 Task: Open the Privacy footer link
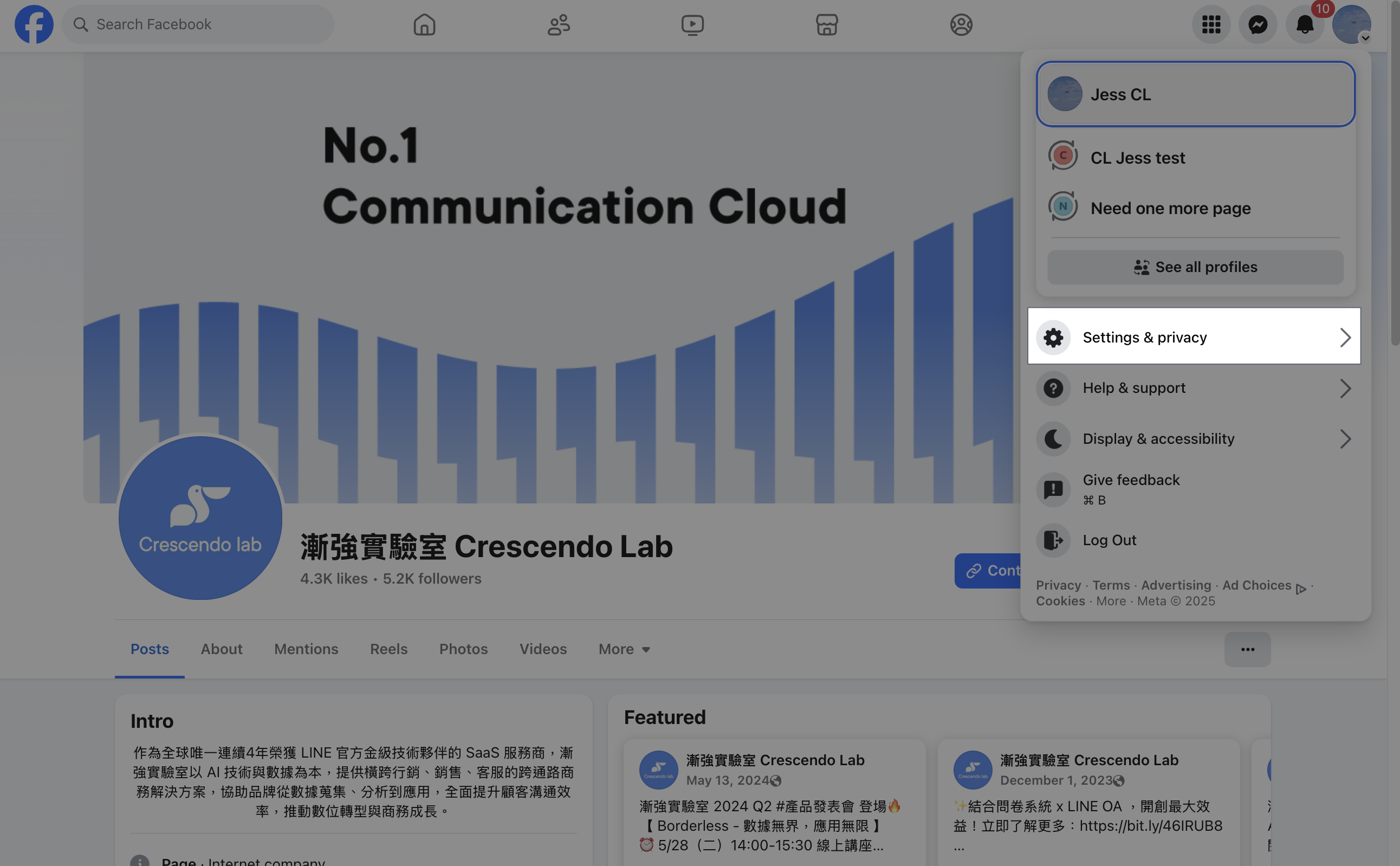pyautogui.click(x=1058, y=585)
